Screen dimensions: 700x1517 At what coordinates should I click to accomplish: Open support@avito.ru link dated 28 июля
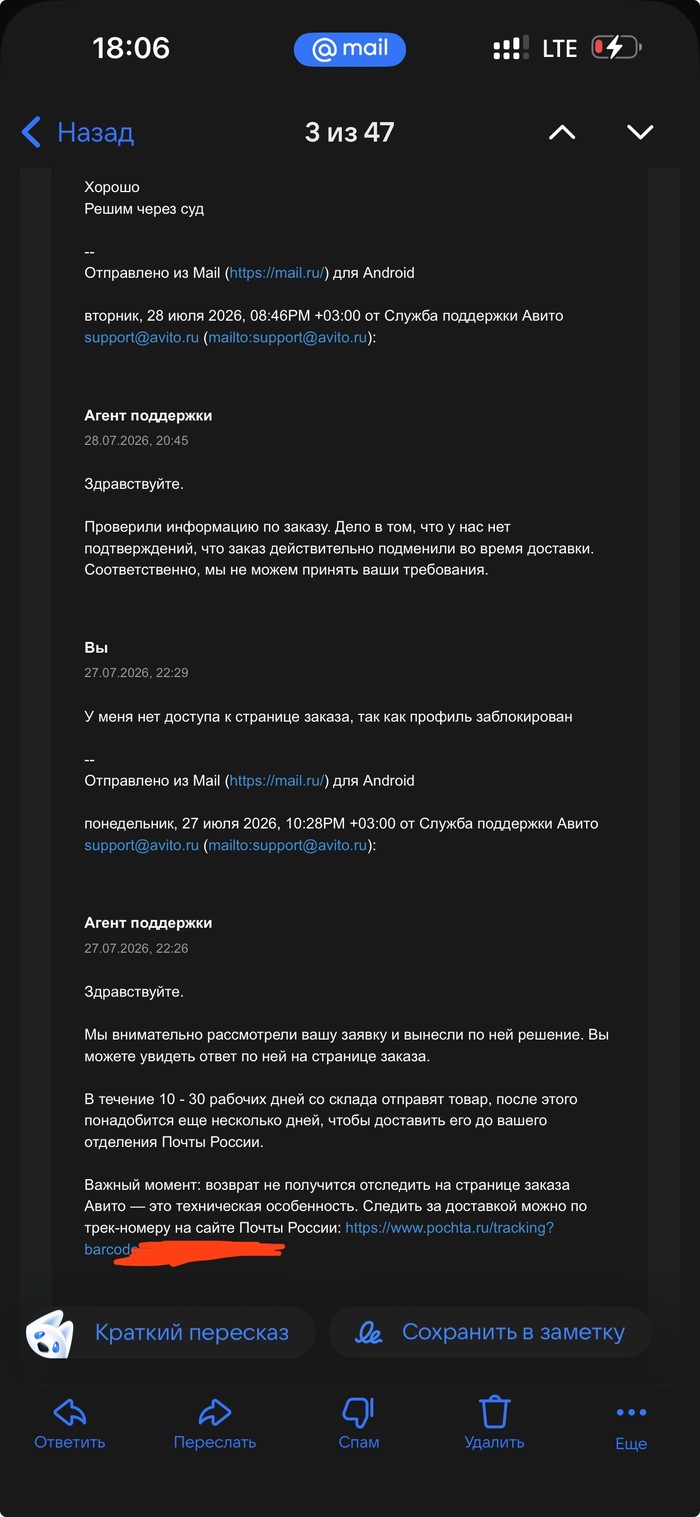tap(142, 338)
